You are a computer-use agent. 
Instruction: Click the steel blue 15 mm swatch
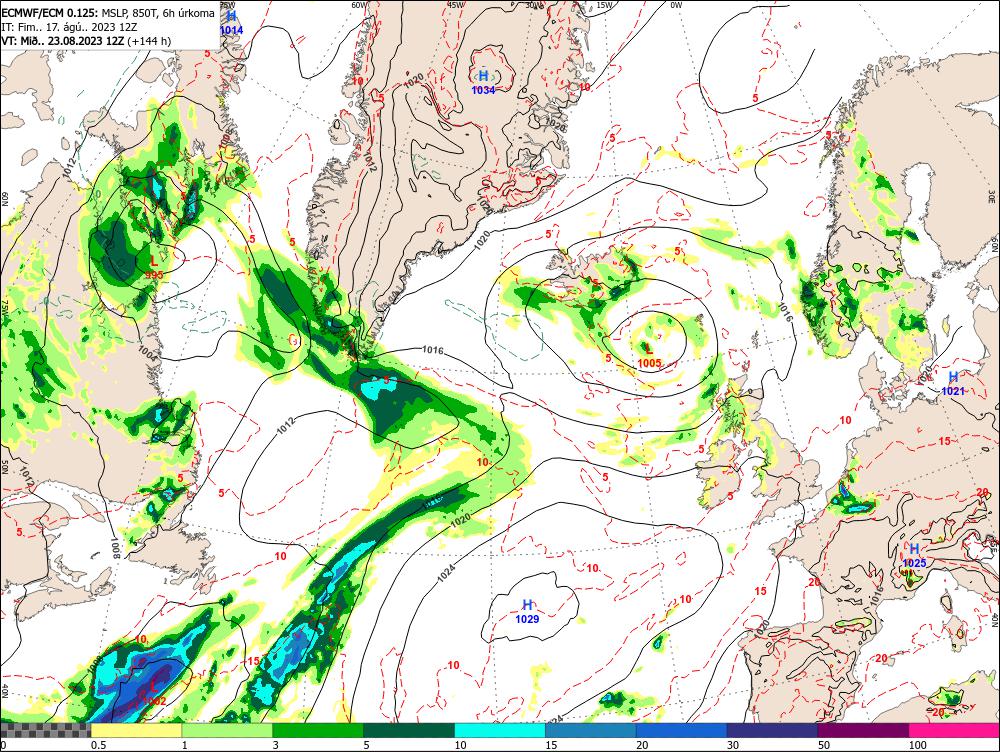click(591, 730)
